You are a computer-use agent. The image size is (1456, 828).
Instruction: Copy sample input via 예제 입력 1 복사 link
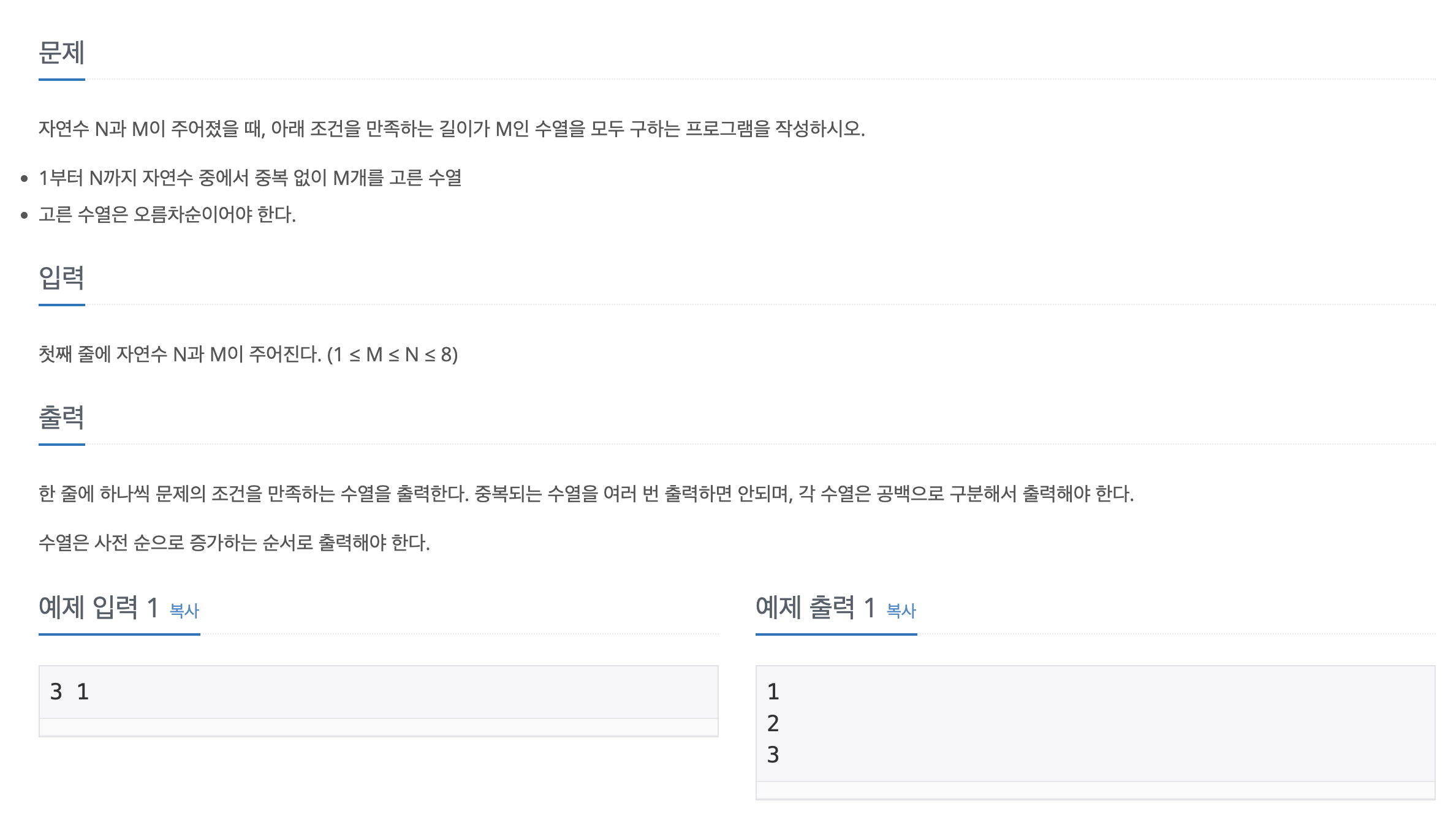(x=184, y=611)
